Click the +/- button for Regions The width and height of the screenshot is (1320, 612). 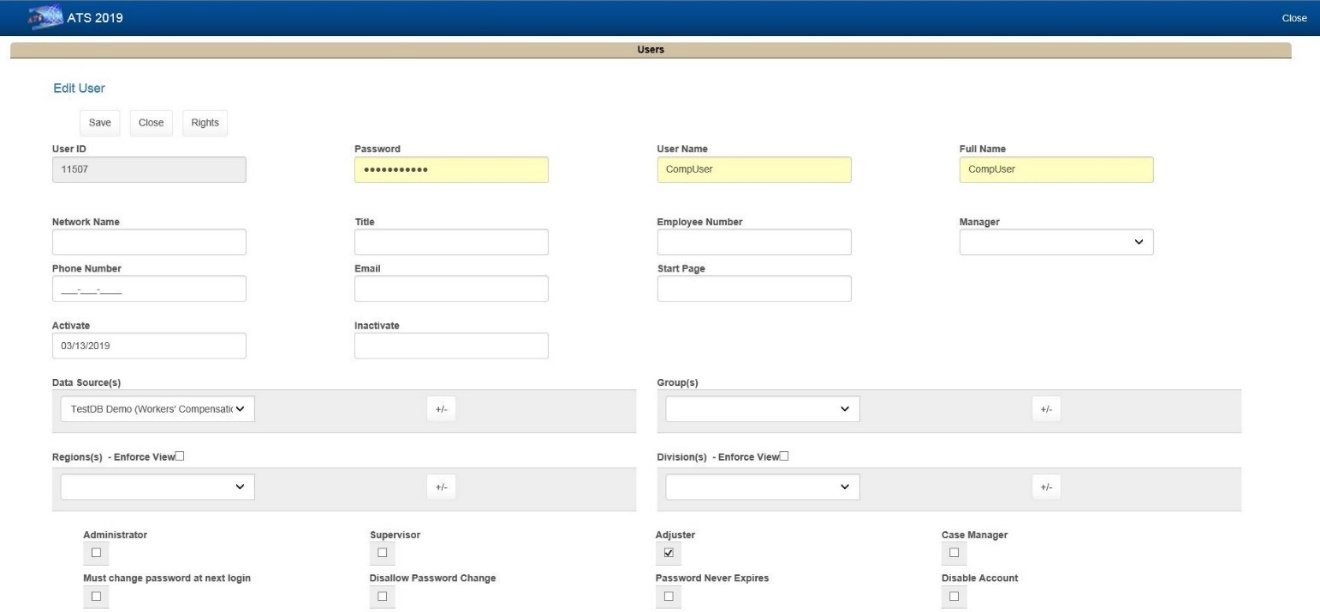[x=441, y=486]
